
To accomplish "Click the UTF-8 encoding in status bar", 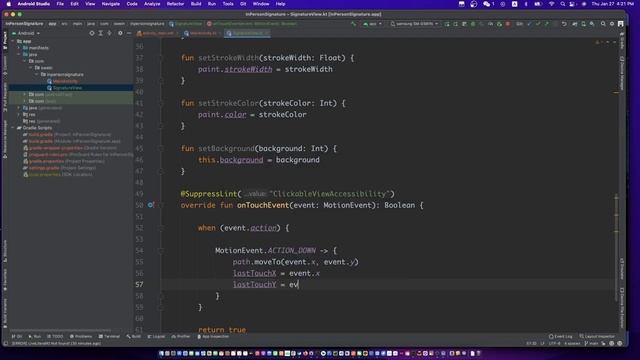I will click(x=554, y=343).
